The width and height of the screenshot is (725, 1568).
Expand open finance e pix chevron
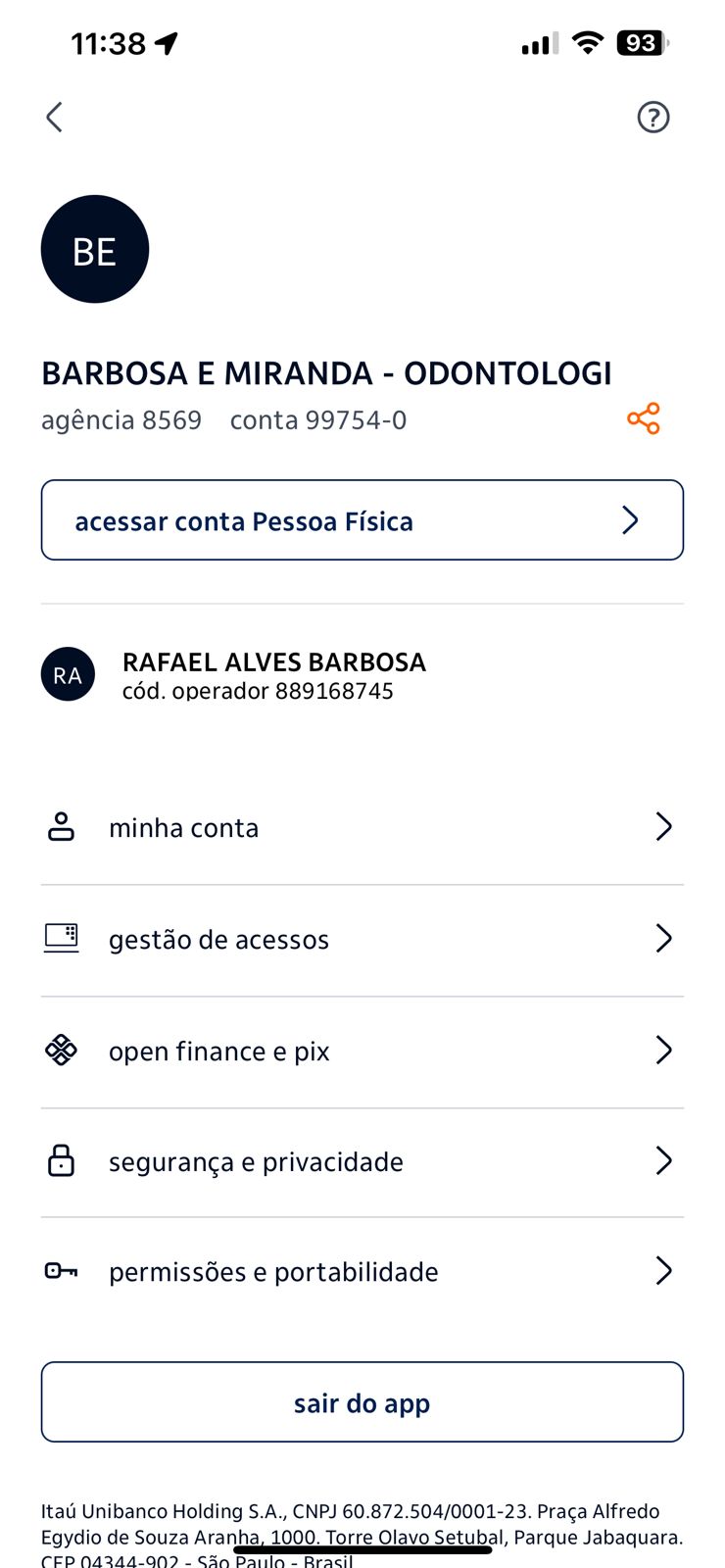[663, 1051]
